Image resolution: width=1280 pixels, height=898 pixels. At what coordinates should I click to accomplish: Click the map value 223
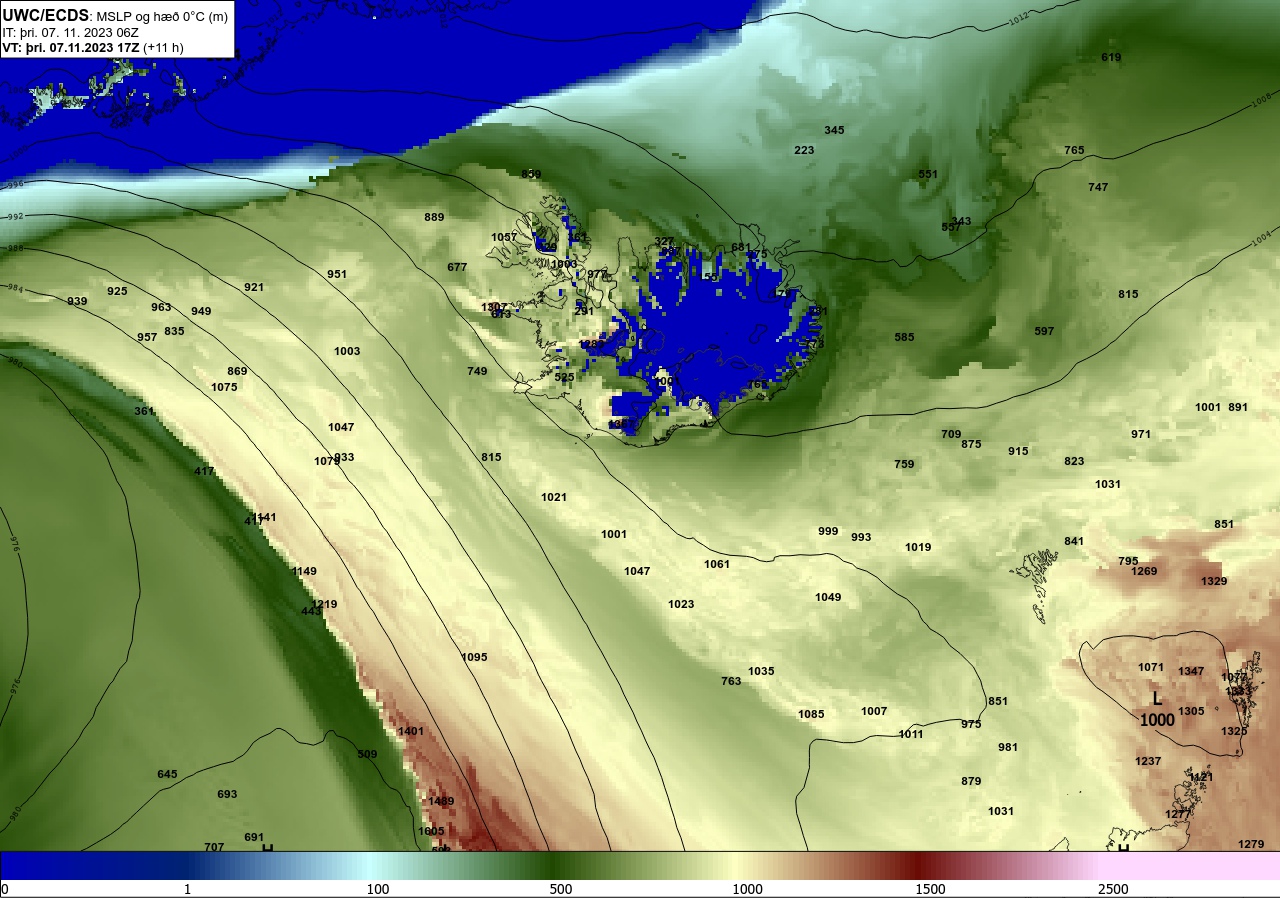point(804,150)
